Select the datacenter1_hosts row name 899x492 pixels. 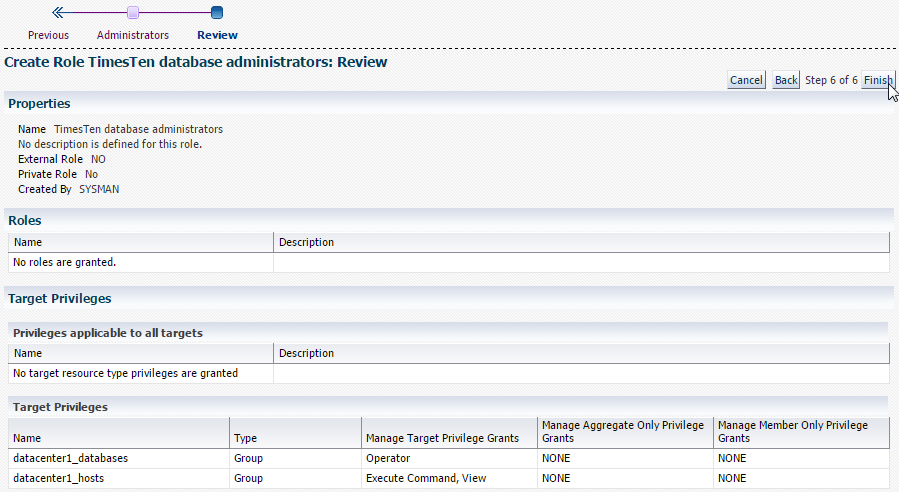(58, 478)
